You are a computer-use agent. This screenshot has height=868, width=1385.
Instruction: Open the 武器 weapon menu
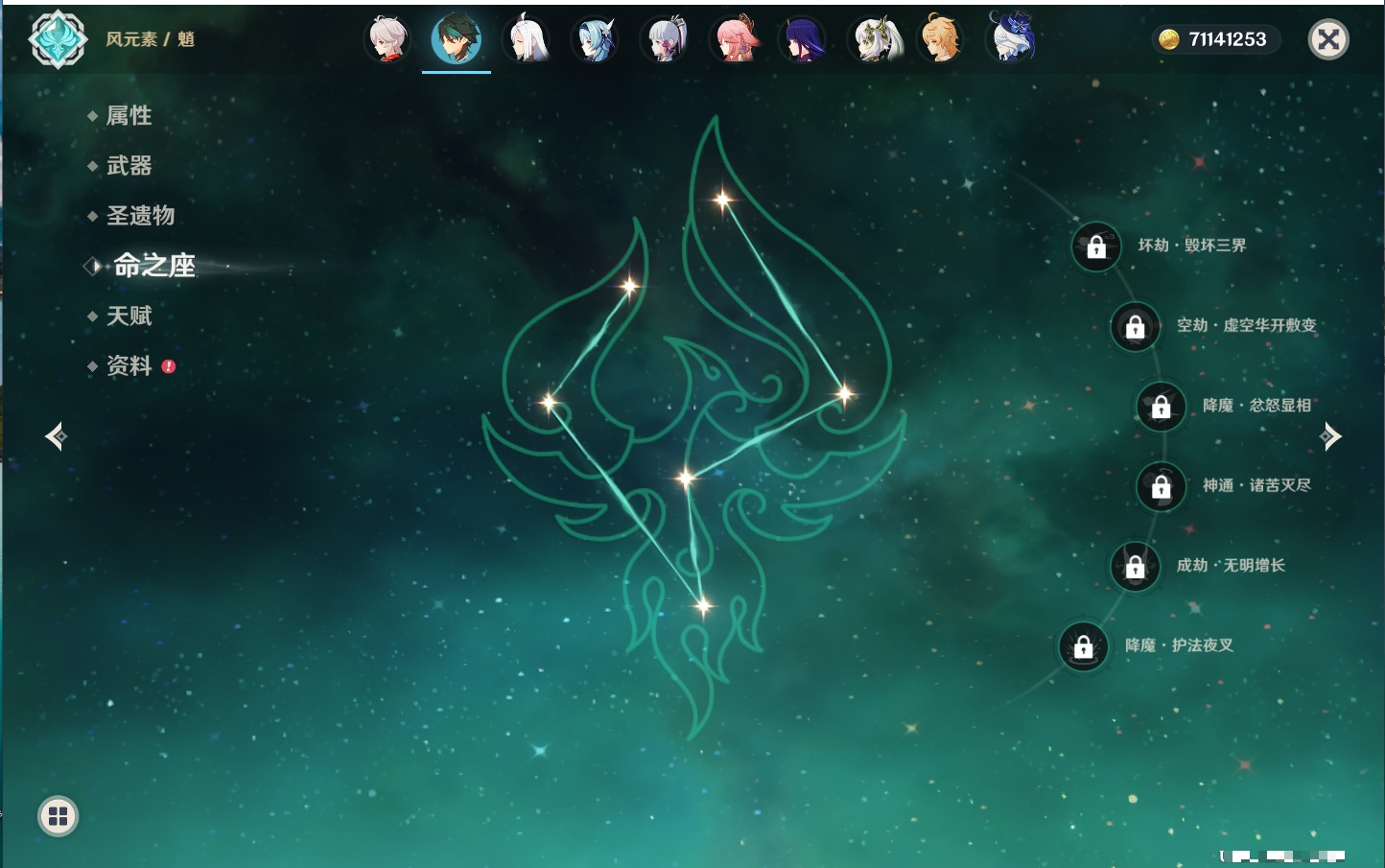[129, 166]
